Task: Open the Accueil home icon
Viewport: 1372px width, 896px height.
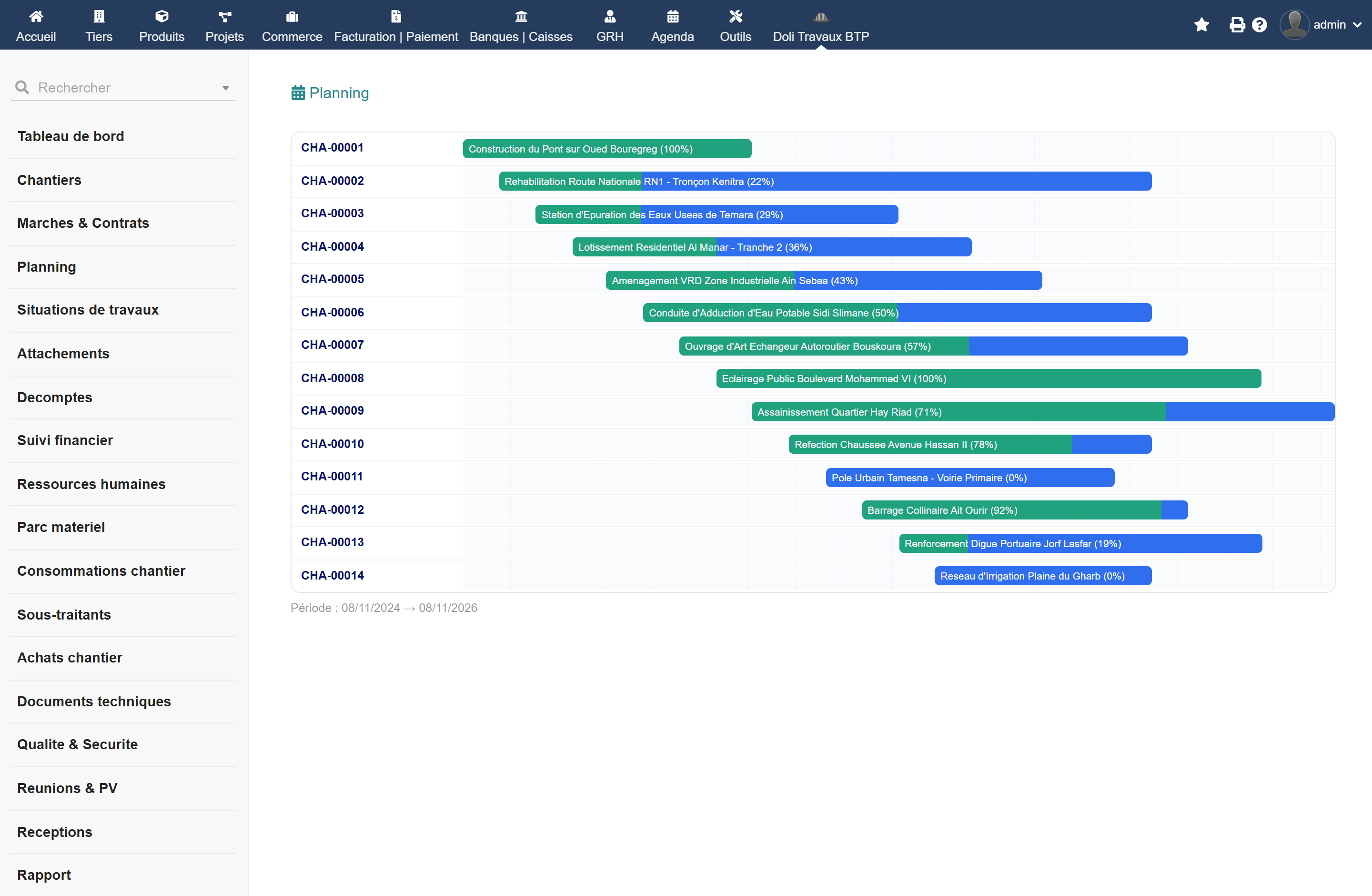Action: (x=36, y=17)
